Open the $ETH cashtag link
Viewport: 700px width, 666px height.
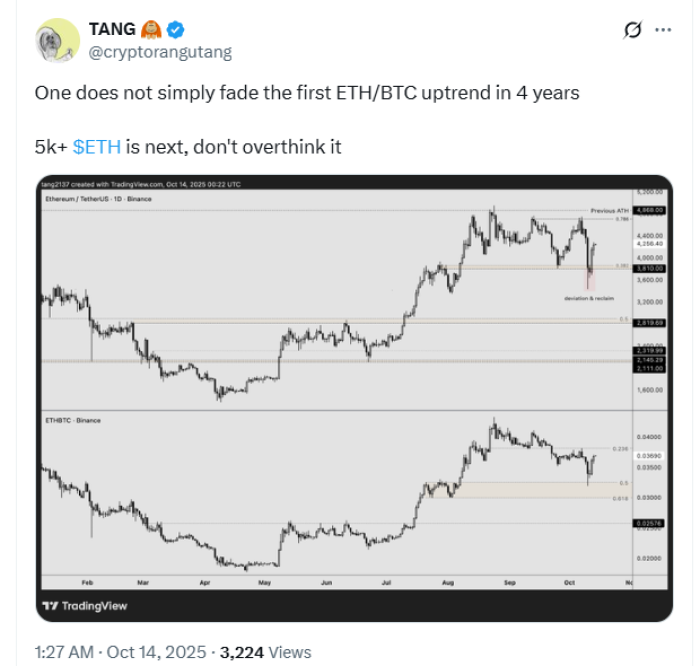tap(97, 146)
